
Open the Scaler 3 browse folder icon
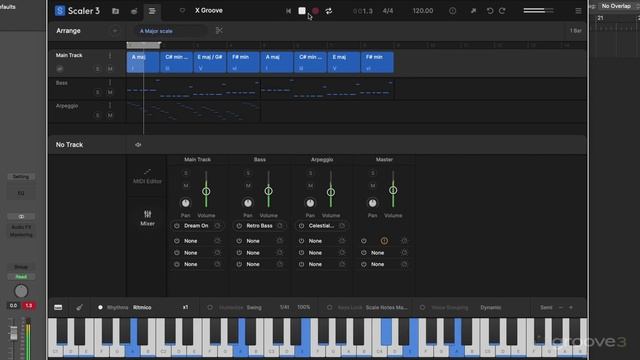(116, 11)
